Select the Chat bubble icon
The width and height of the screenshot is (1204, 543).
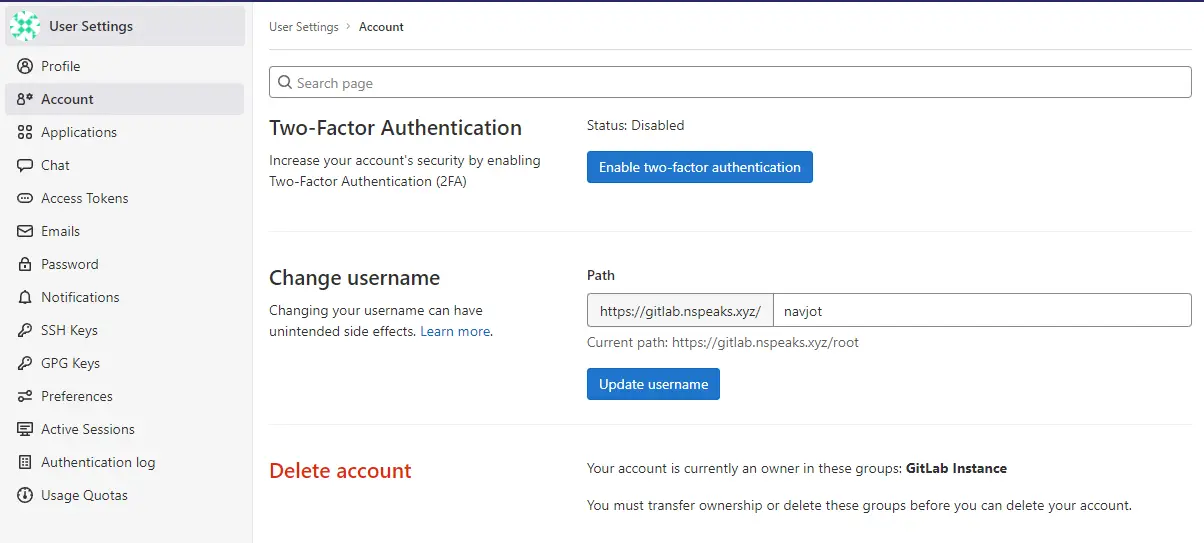24,165
